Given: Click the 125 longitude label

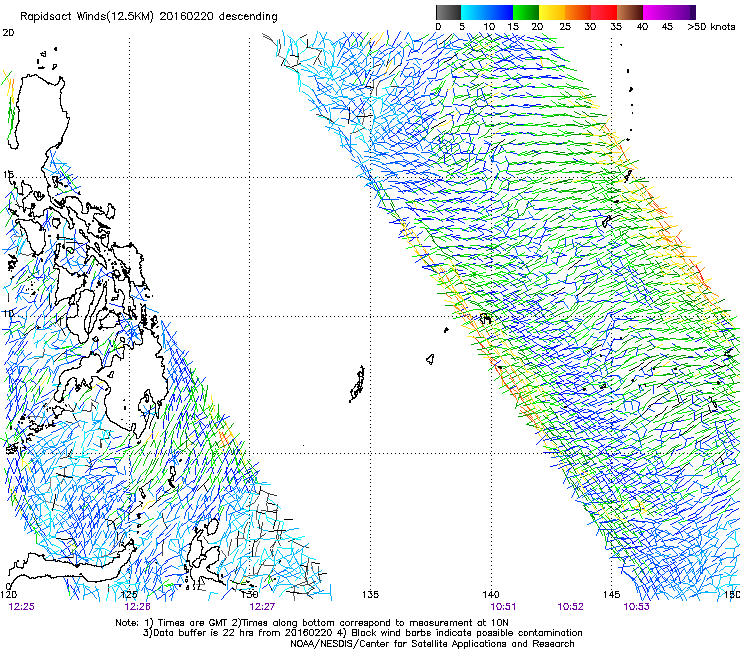Looking at the screenshot, I should point(129,594).
